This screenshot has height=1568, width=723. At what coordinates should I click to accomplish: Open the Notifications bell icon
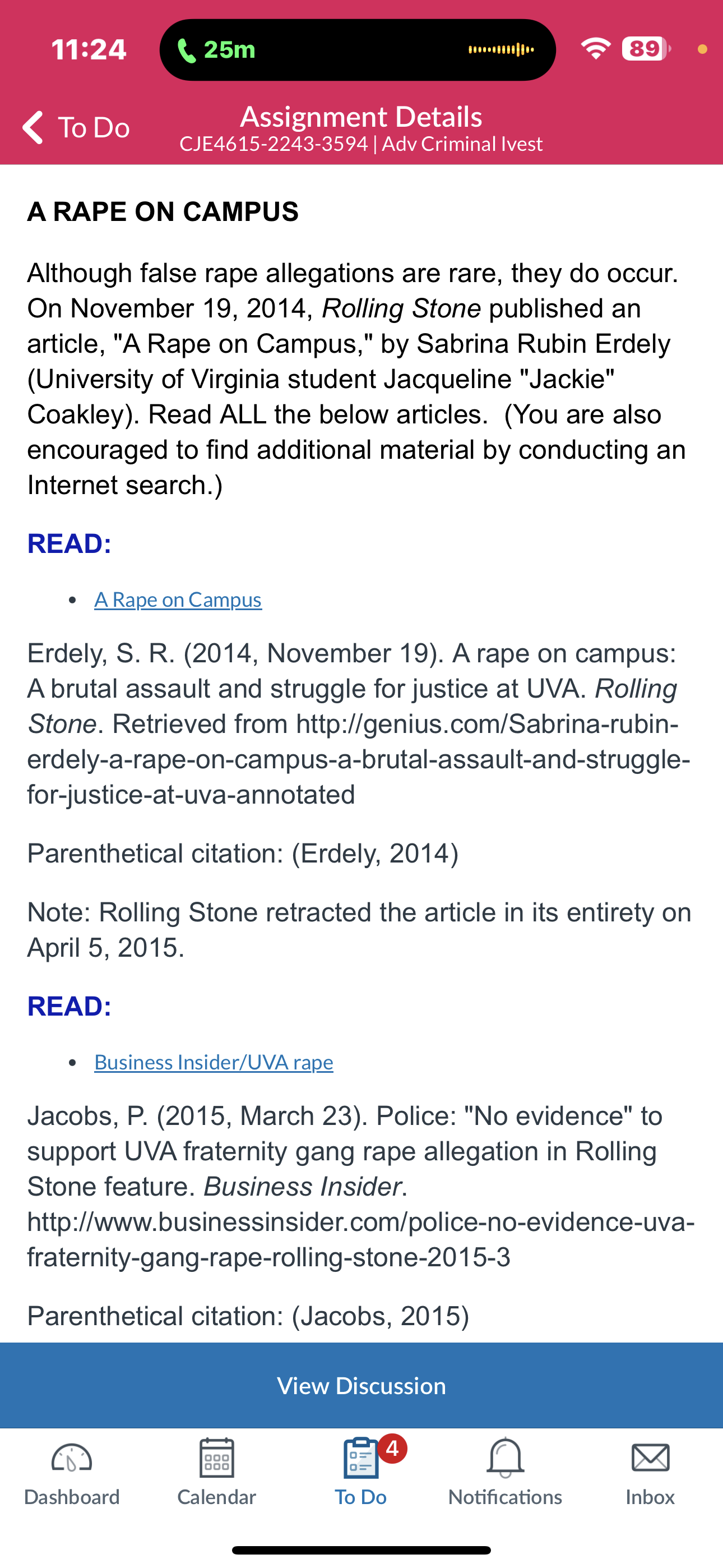505,1458
